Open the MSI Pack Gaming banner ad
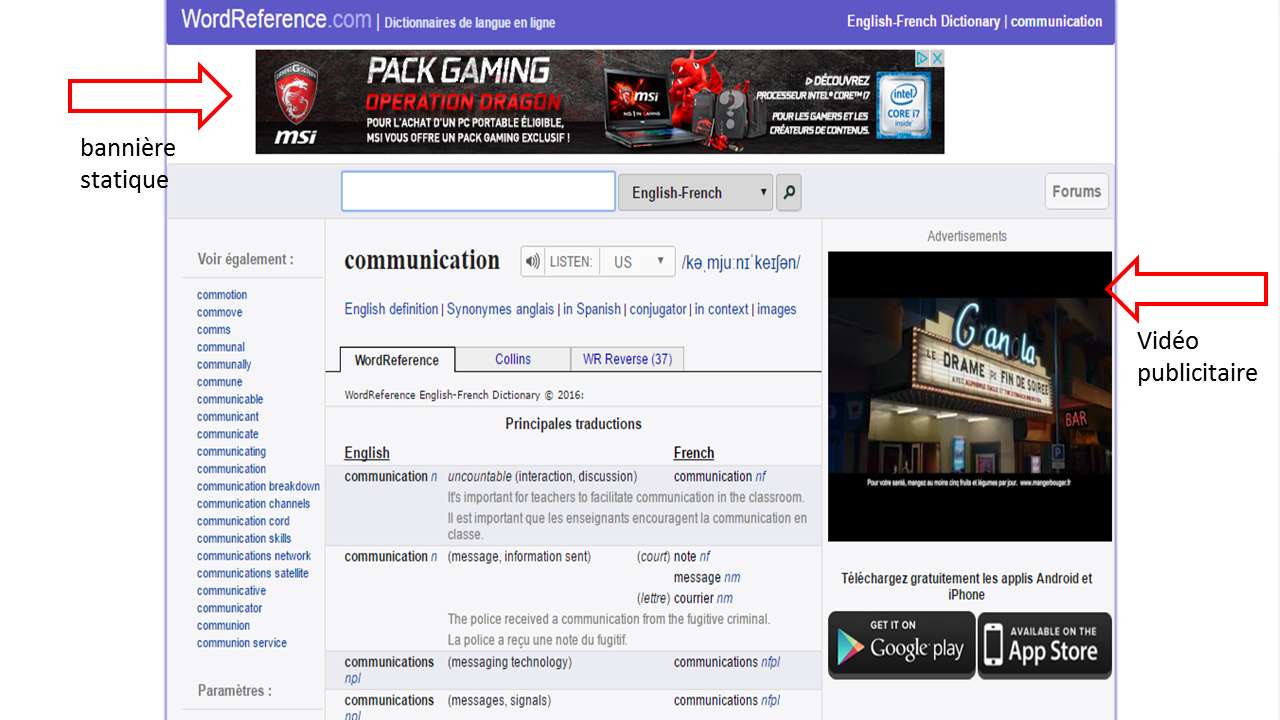This screenshot has height=720, width=1280. [600, 102]
